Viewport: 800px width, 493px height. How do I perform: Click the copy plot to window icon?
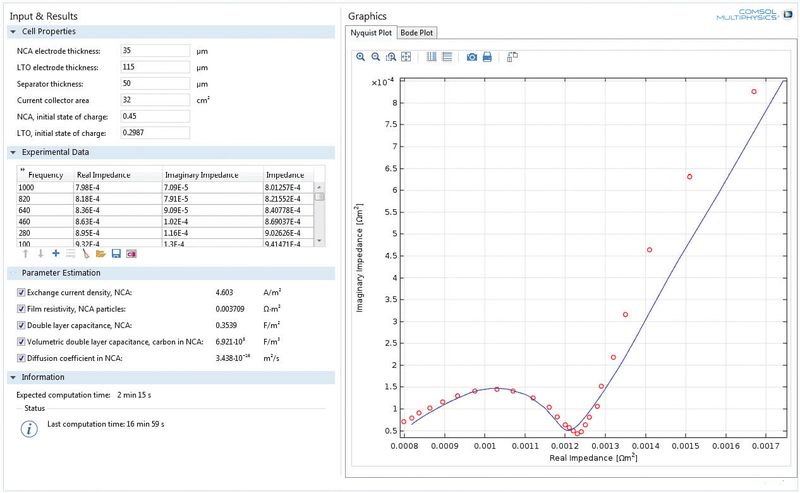pos(512,57)
